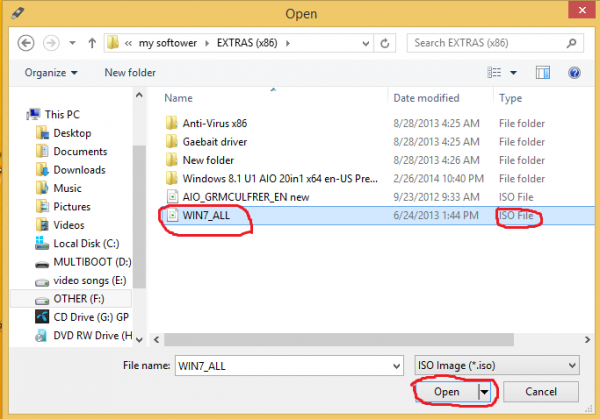Click the WIN7_ALL file name
The image size is (600, 419).
click(x=206, y=215)
